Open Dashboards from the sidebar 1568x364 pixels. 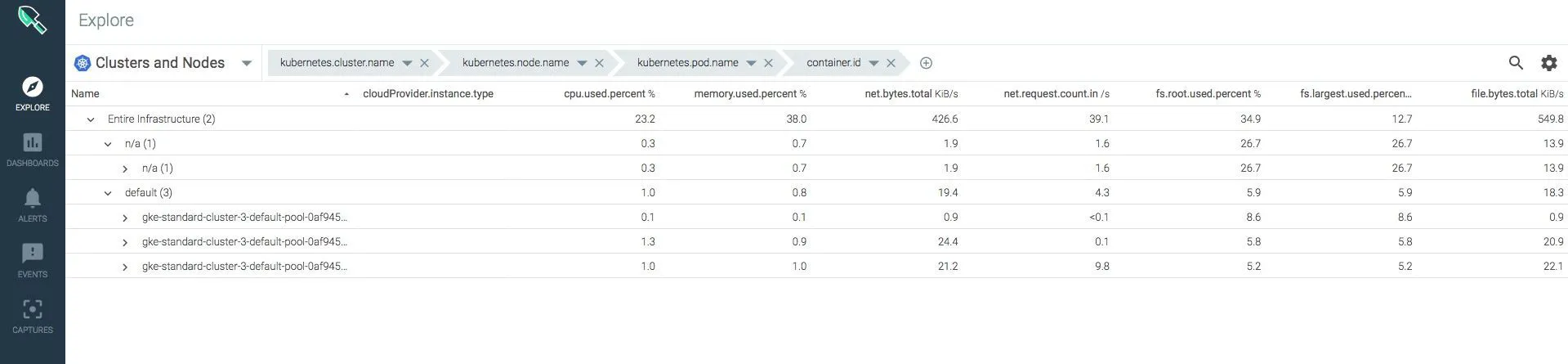[33, 143]
